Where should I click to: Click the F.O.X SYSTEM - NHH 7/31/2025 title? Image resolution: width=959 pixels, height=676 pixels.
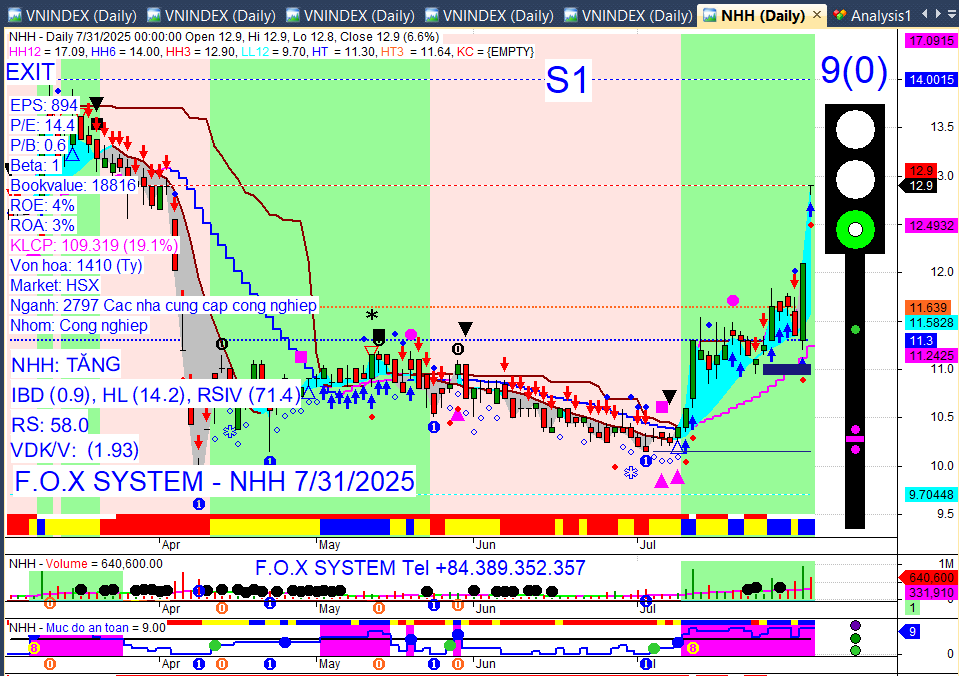coord(214,481)
